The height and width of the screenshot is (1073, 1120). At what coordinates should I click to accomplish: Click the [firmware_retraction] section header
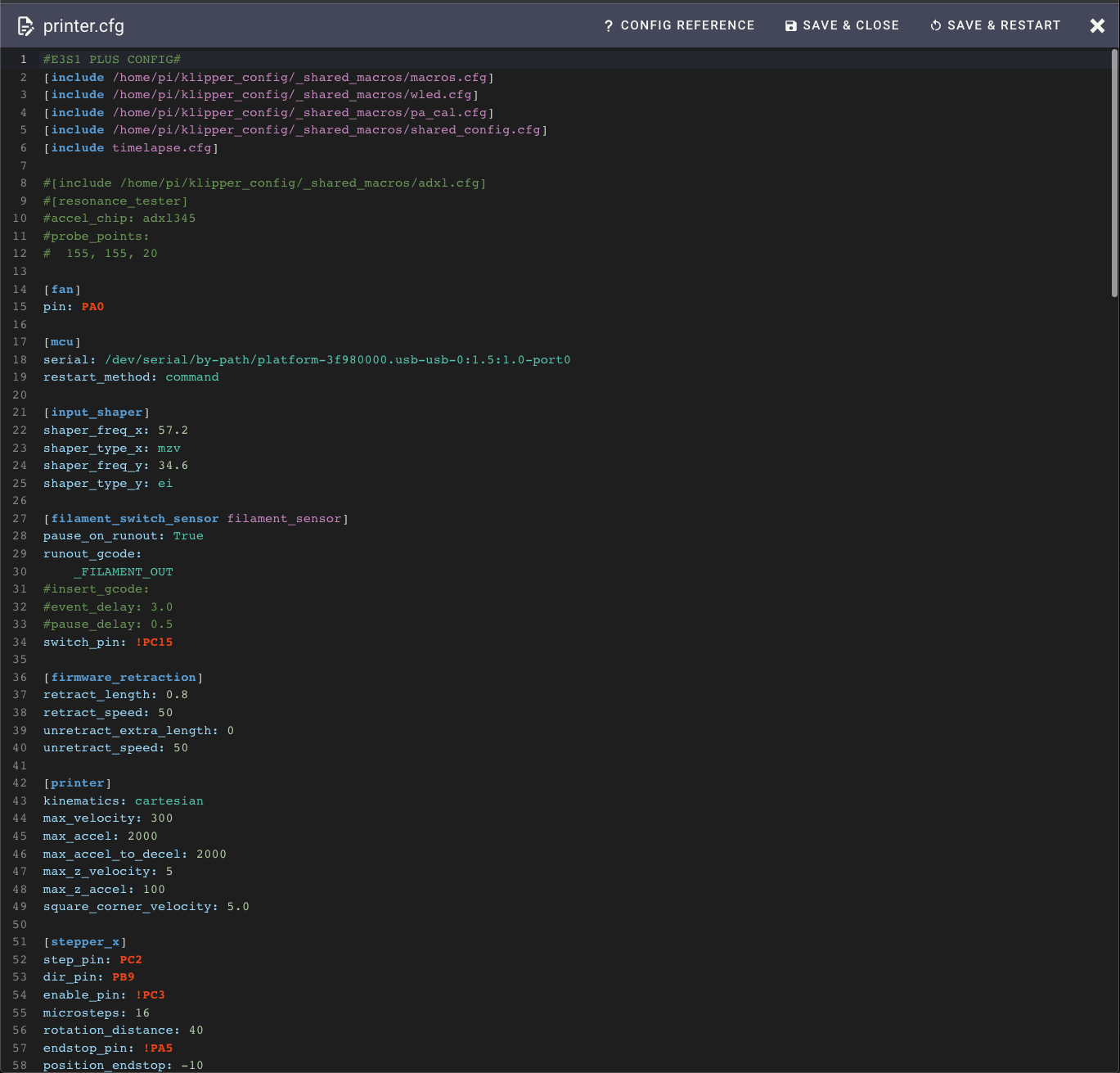[123, 677]
